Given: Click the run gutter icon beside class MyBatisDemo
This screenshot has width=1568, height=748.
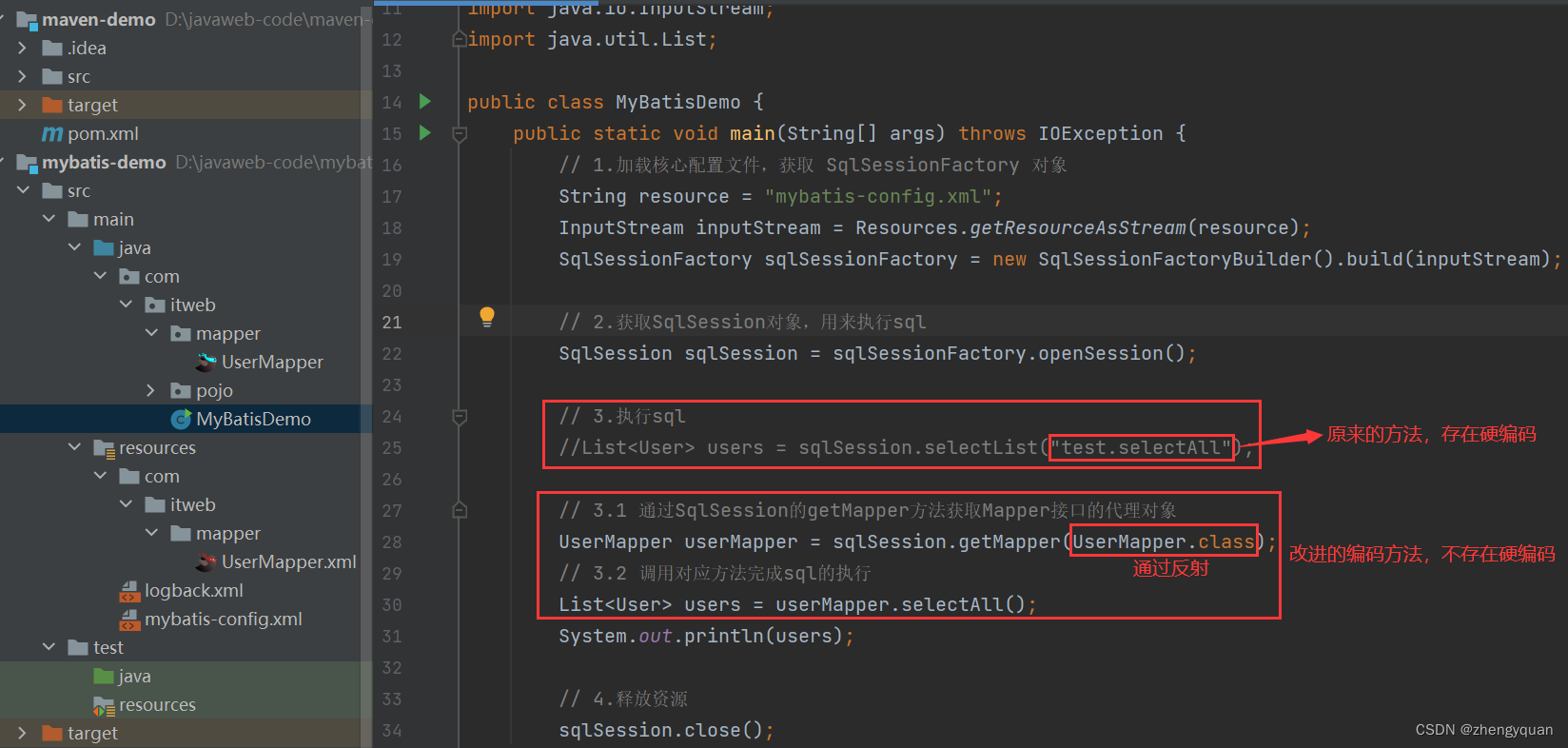Looking at the screenshot, I should 425,101.
